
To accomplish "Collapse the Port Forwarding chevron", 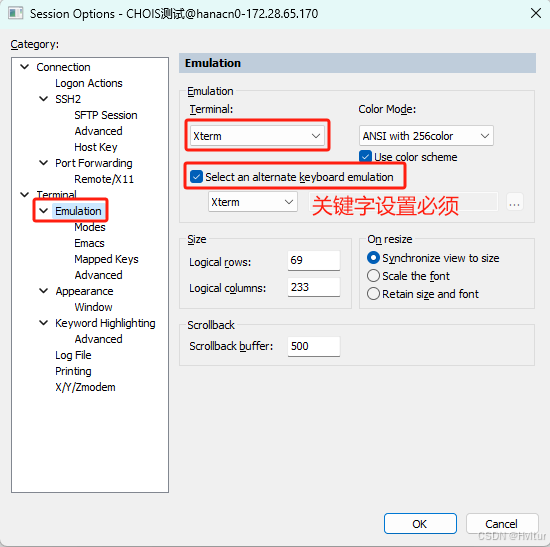I will point(43,163).
